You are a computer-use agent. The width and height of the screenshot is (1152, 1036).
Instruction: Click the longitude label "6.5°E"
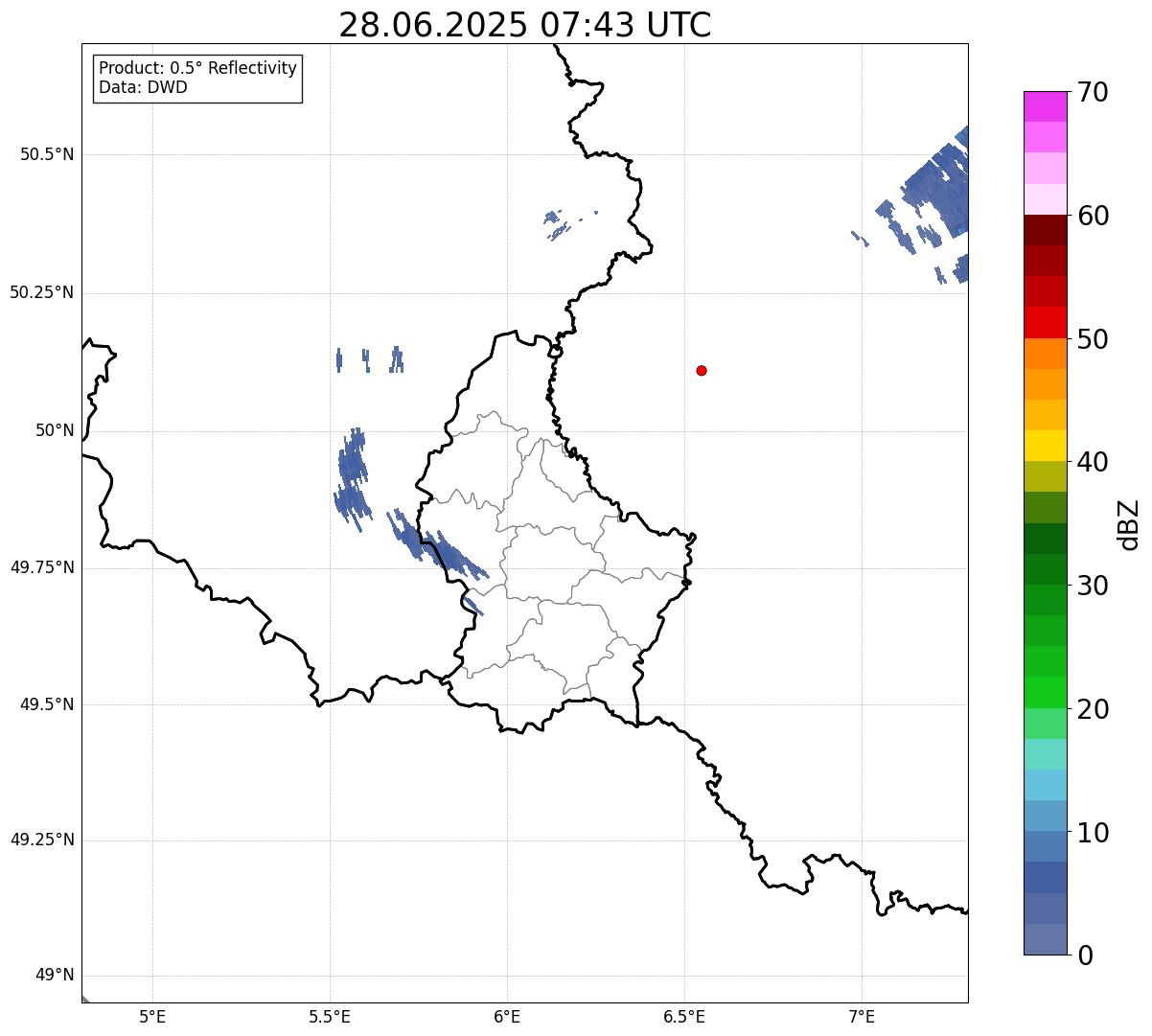(x=684, y=1016)
